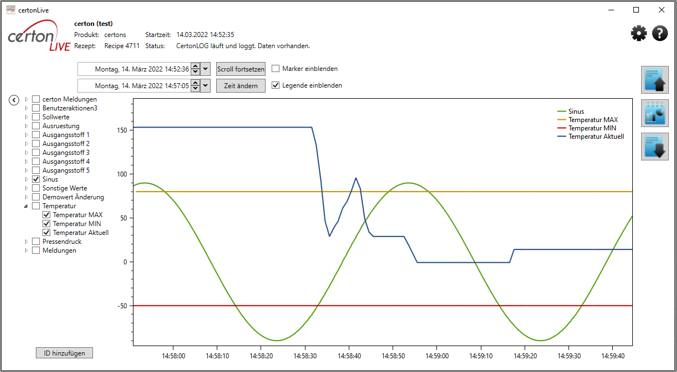Image resolution: width=677 pixels, height=372 pixels.
Task: Collapse the tree panel with left-arrow circle
Action: tap(14, 100)
